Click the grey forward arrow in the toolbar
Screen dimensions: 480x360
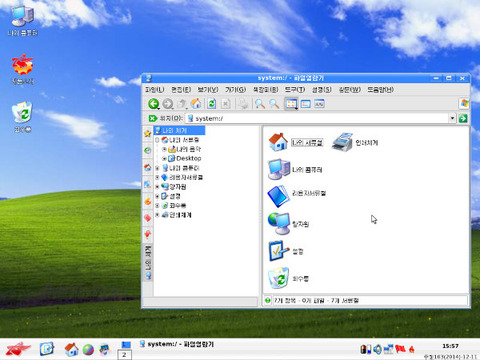coord(168,104)
